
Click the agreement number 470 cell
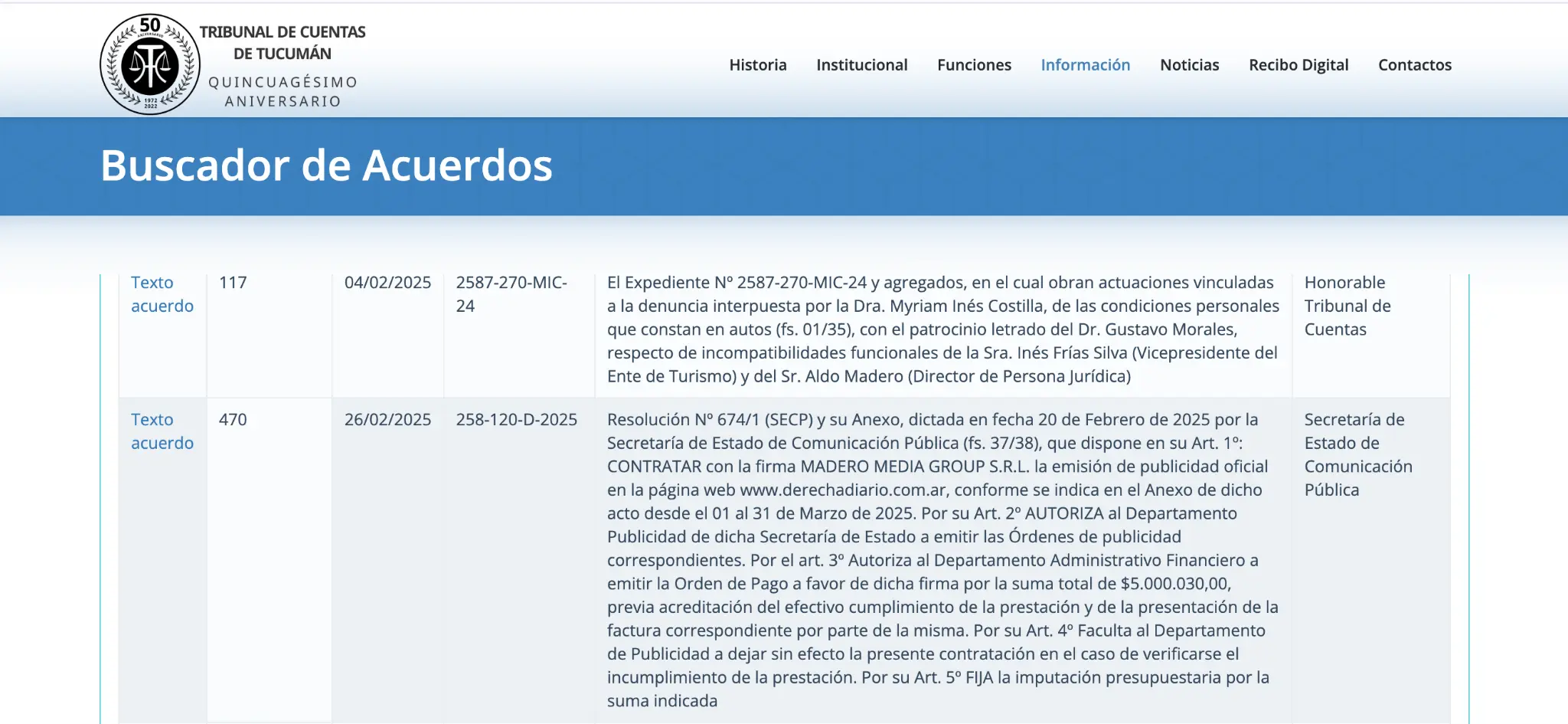point(269,560)
